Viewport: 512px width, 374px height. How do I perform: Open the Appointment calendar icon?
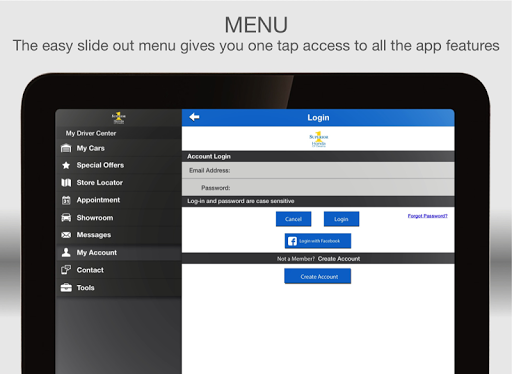point(66,200)
